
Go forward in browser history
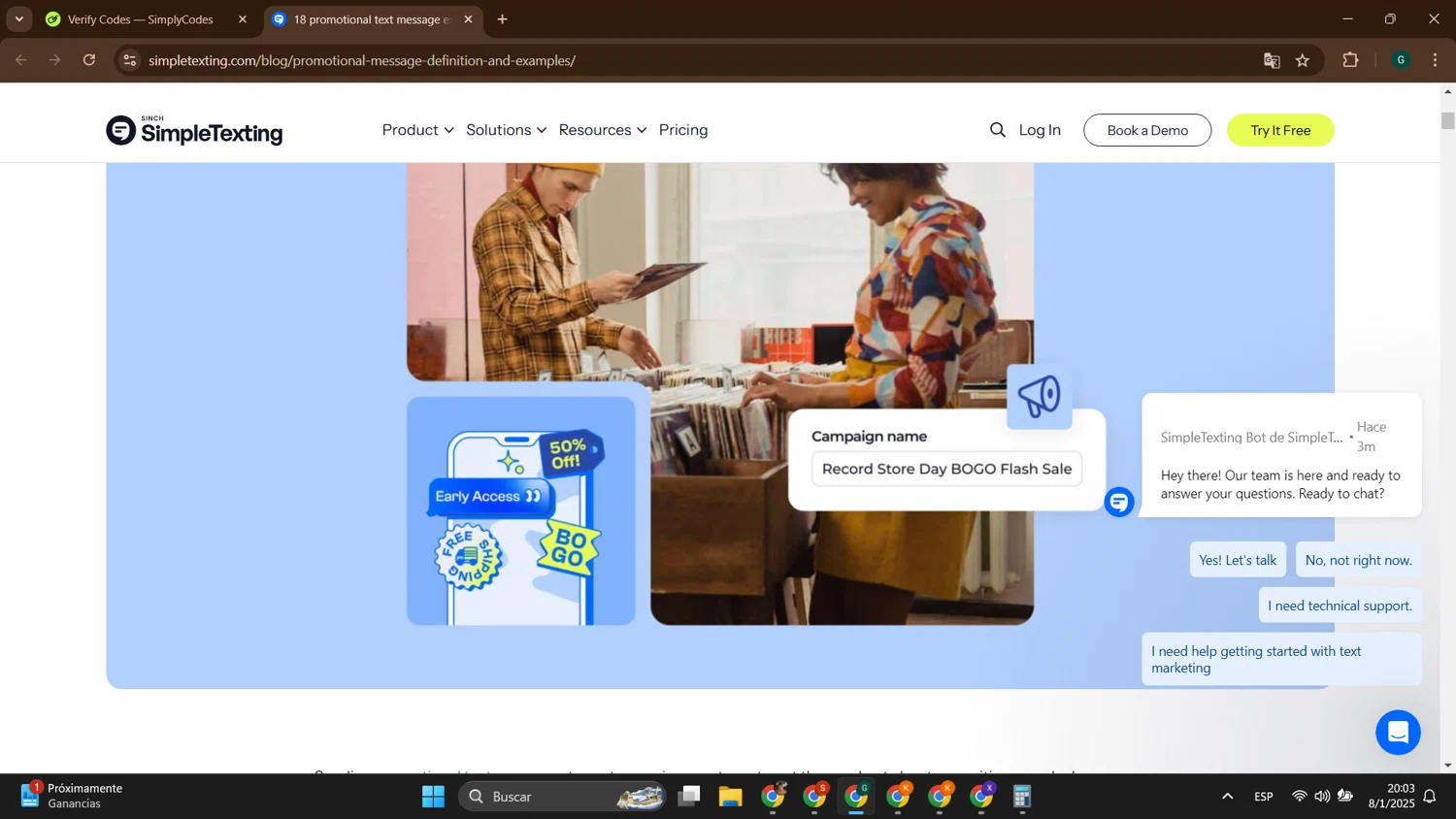pos(55,60)
